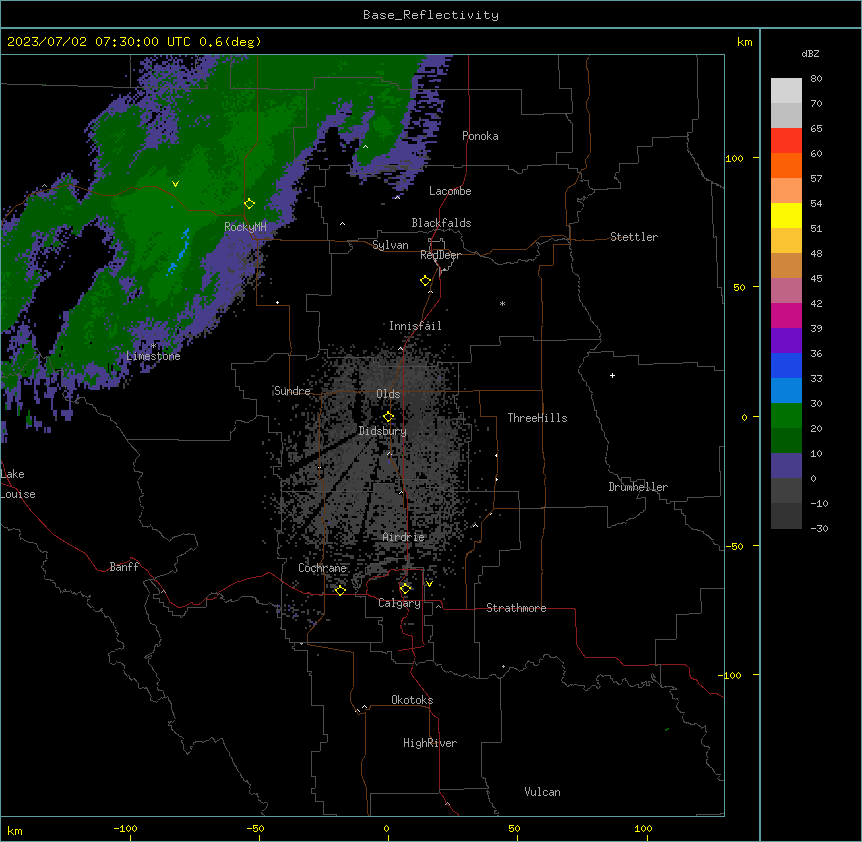Click the purple 10 dBZ legend swatch
Viewport: 862px width, 842px height.
click(786, 466)
